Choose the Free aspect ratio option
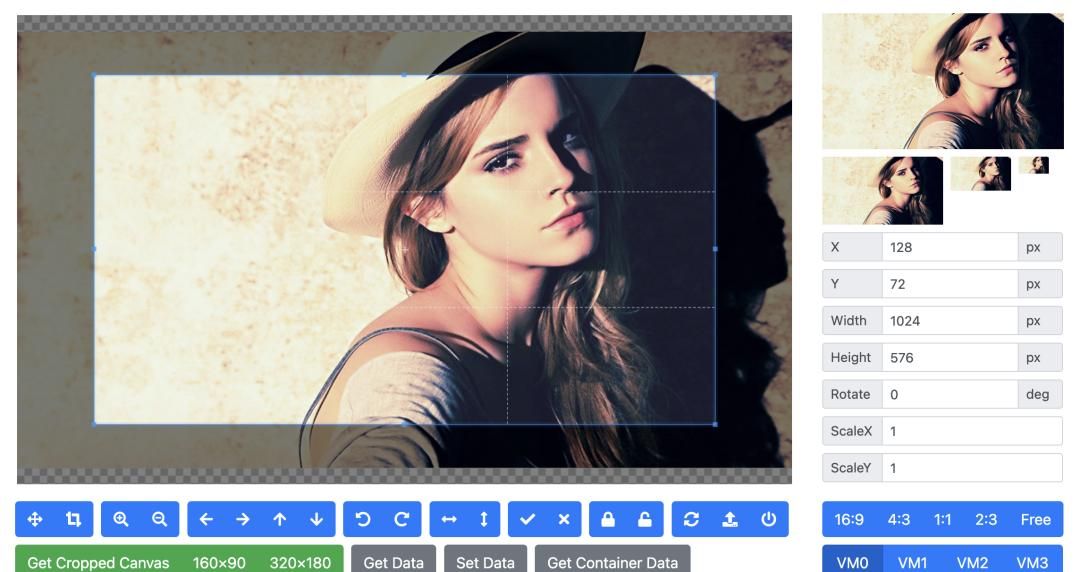 1035,519
